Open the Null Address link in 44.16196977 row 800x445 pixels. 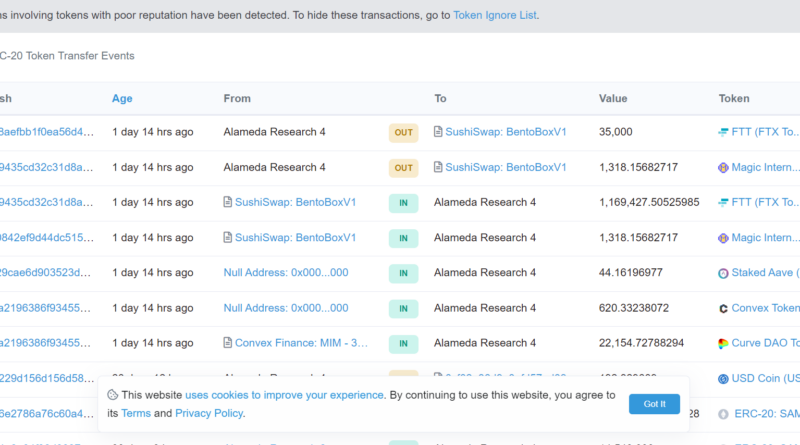pyautogui.click(x=286, y=273)
